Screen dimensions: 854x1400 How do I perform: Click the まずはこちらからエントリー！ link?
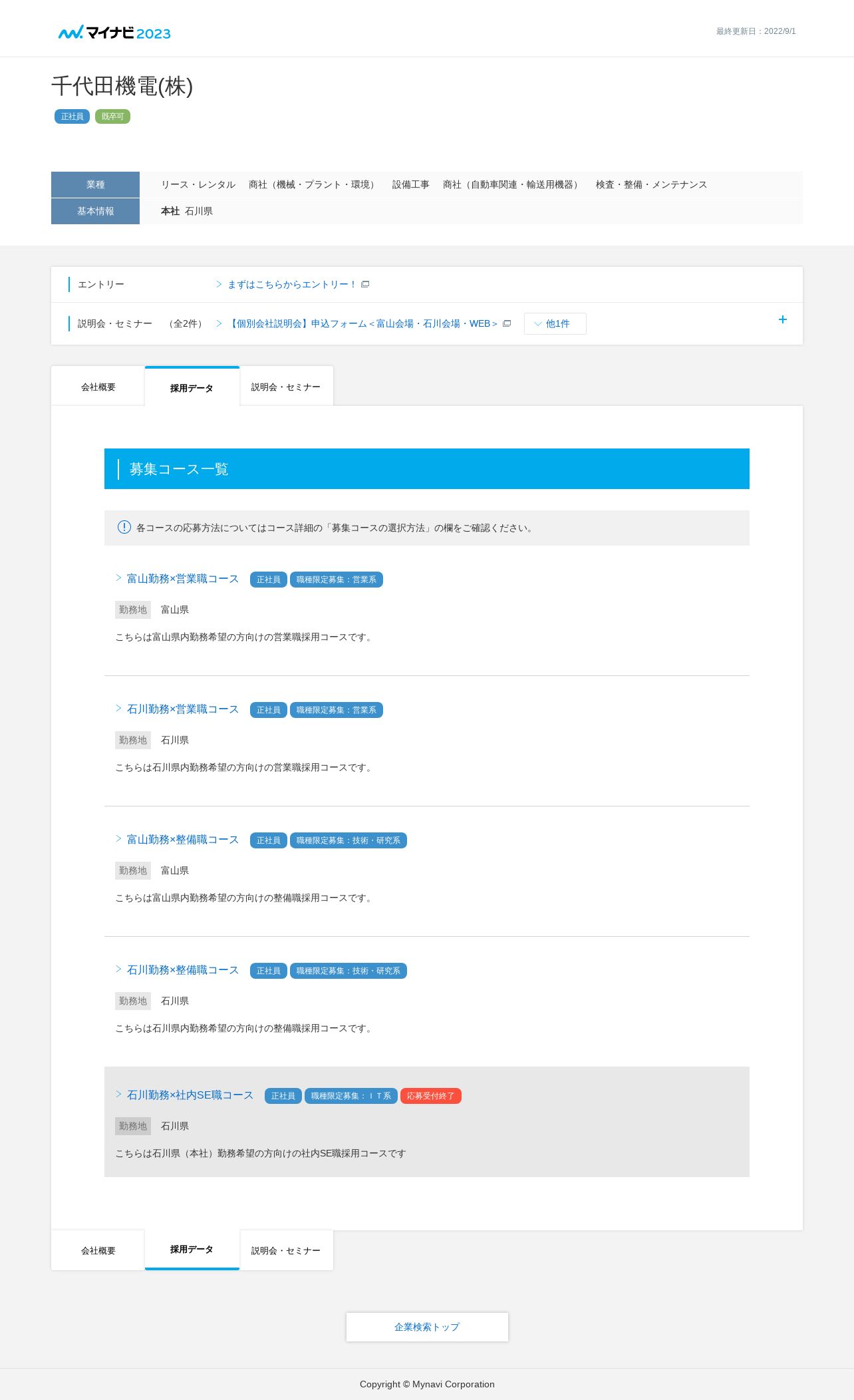pos(293,284)
